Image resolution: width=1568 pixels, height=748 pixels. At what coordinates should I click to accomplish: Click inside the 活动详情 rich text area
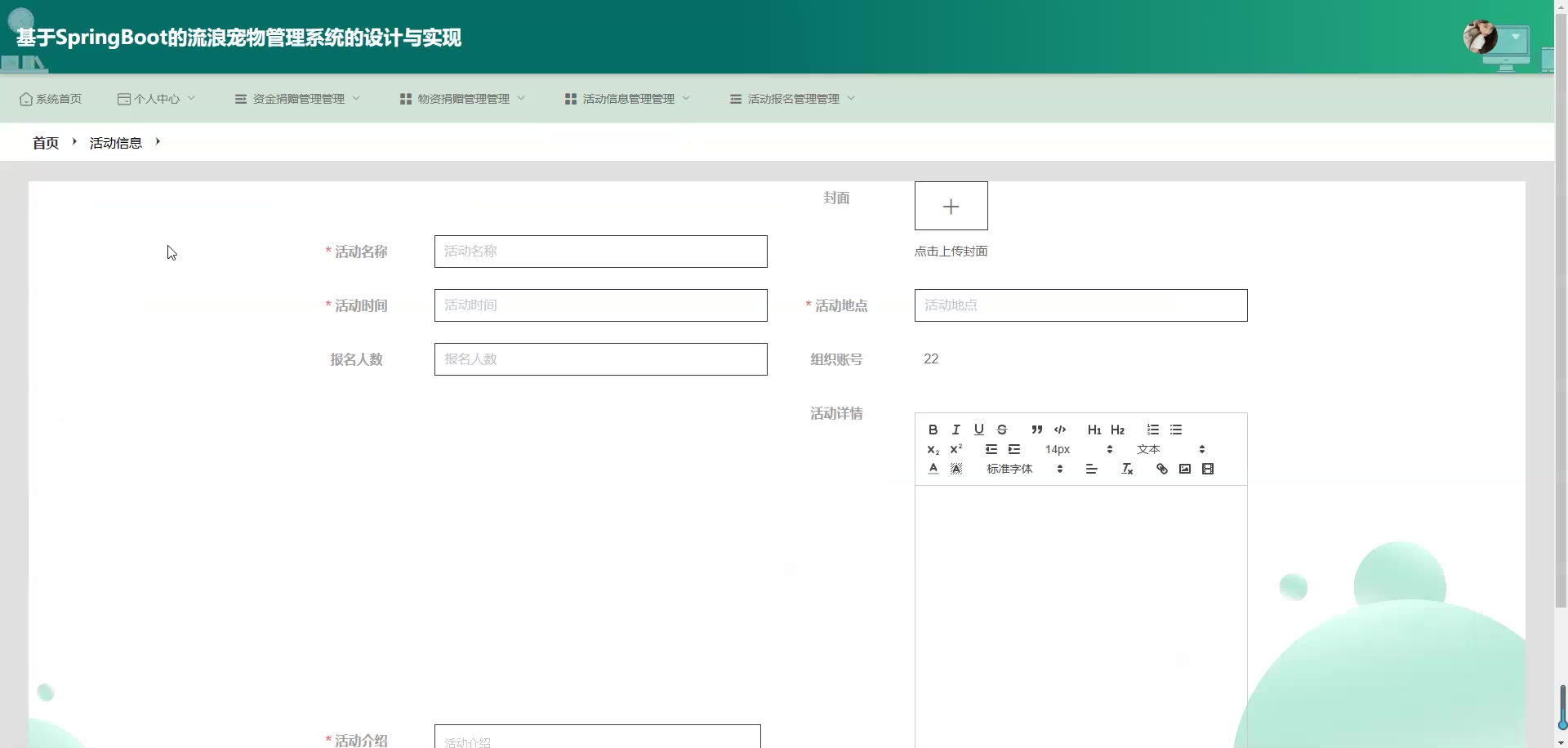(1080, 617)
